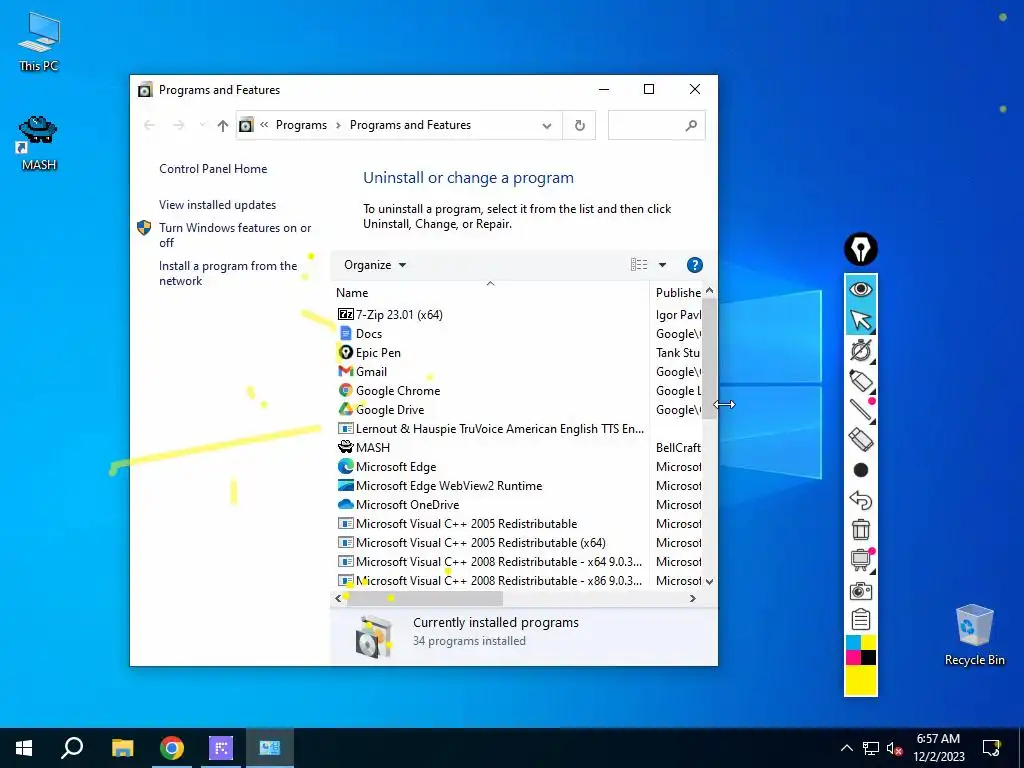Select the Recycle Bin desktop icon
The image size is (1024, 768).
point(974,635)
